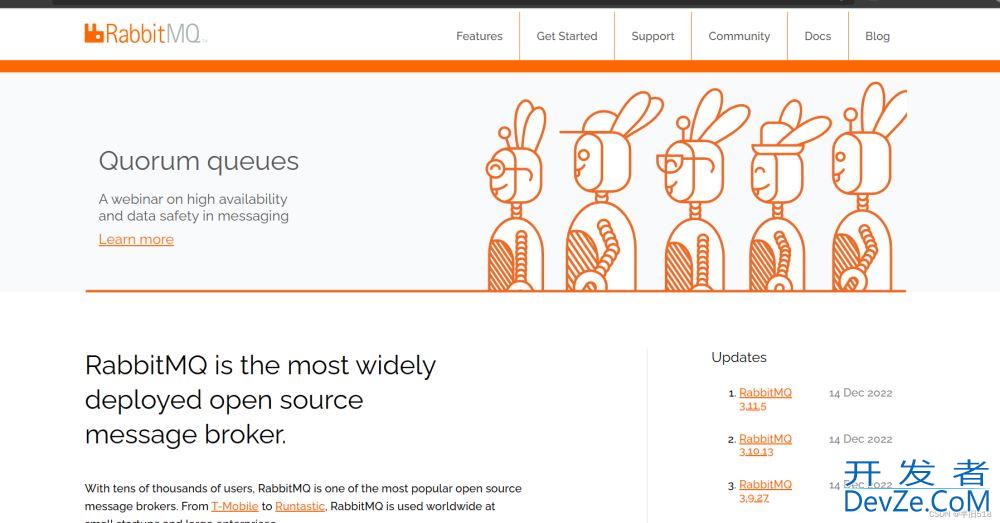The height and width of the screenshot is (523, 1000).
Task: Click the rabbit robots banner illustration
Action: (695, 188)
